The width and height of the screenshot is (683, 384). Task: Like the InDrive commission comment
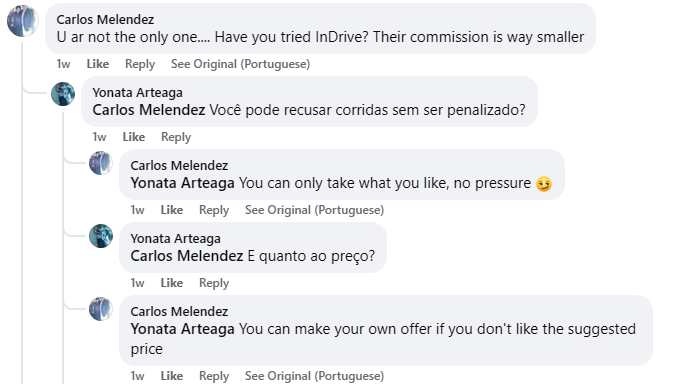coord(98,64)
